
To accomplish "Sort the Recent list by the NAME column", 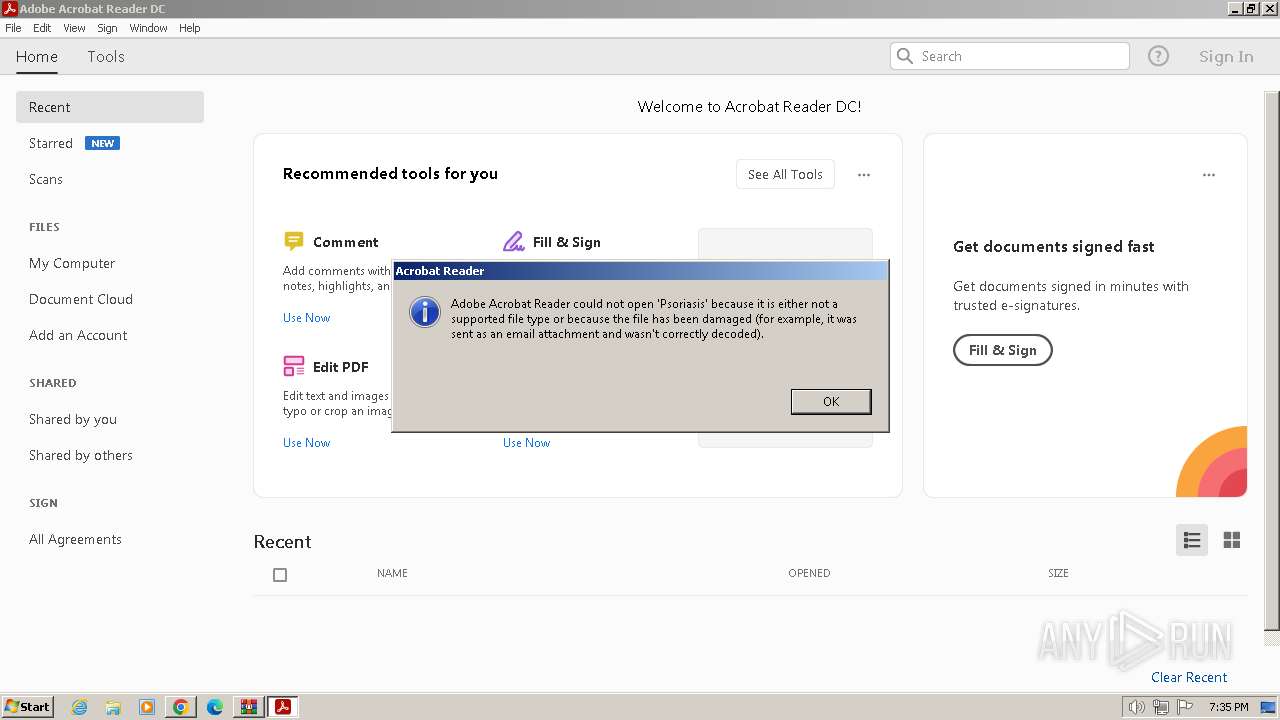I will 392,573.
